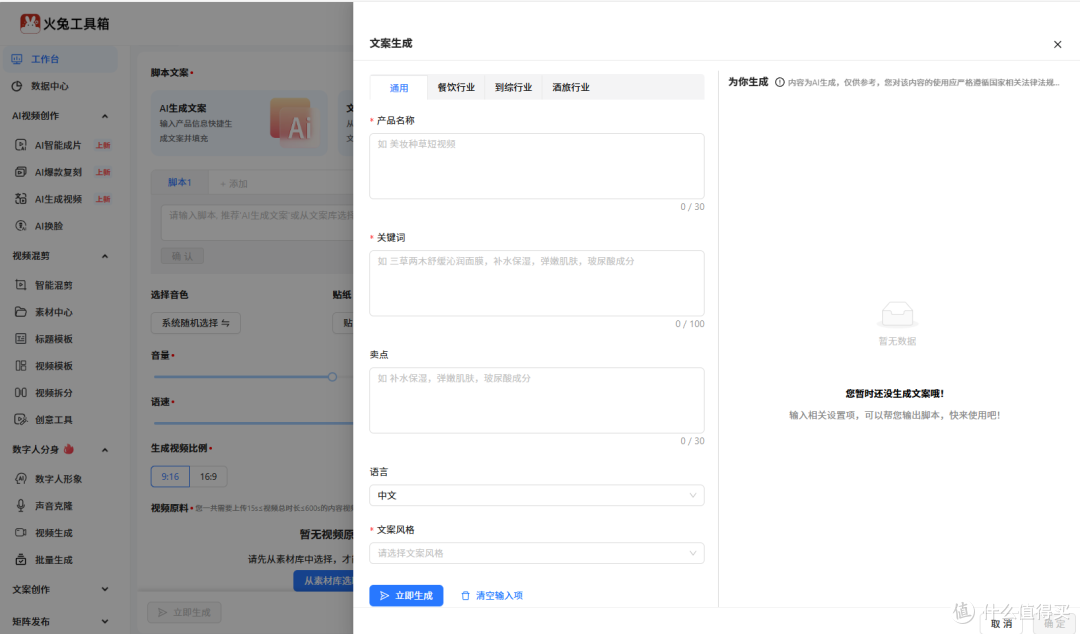Click the 火兔工具箱 logo icon
This screenshot has height=634, width=1080.
(x=30, y=23)
